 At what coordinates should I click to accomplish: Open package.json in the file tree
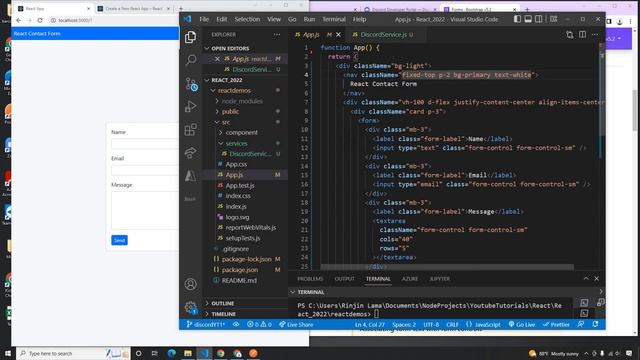pos(240,270)
